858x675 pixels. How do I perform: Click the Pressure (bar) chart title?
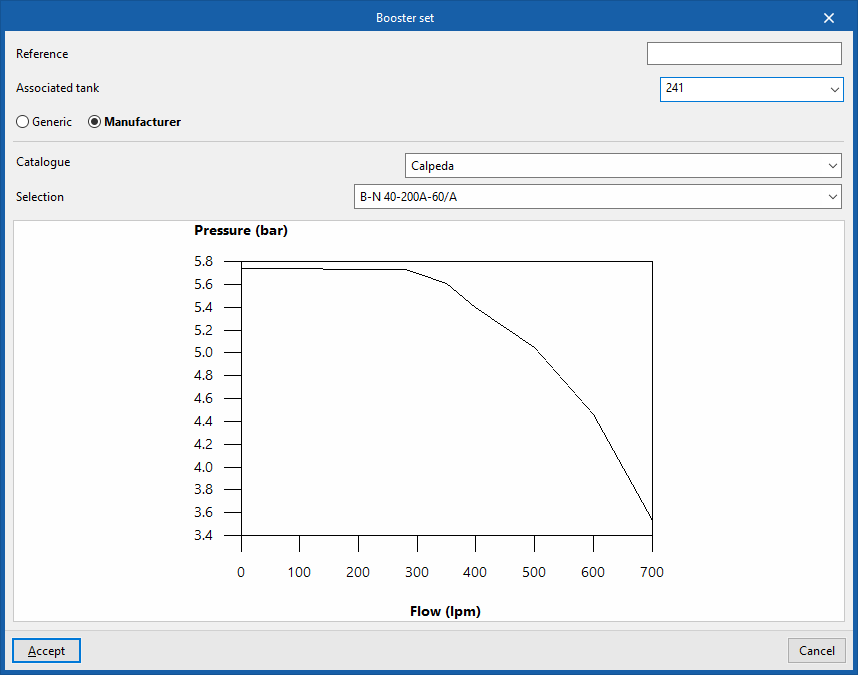point(241,230)
